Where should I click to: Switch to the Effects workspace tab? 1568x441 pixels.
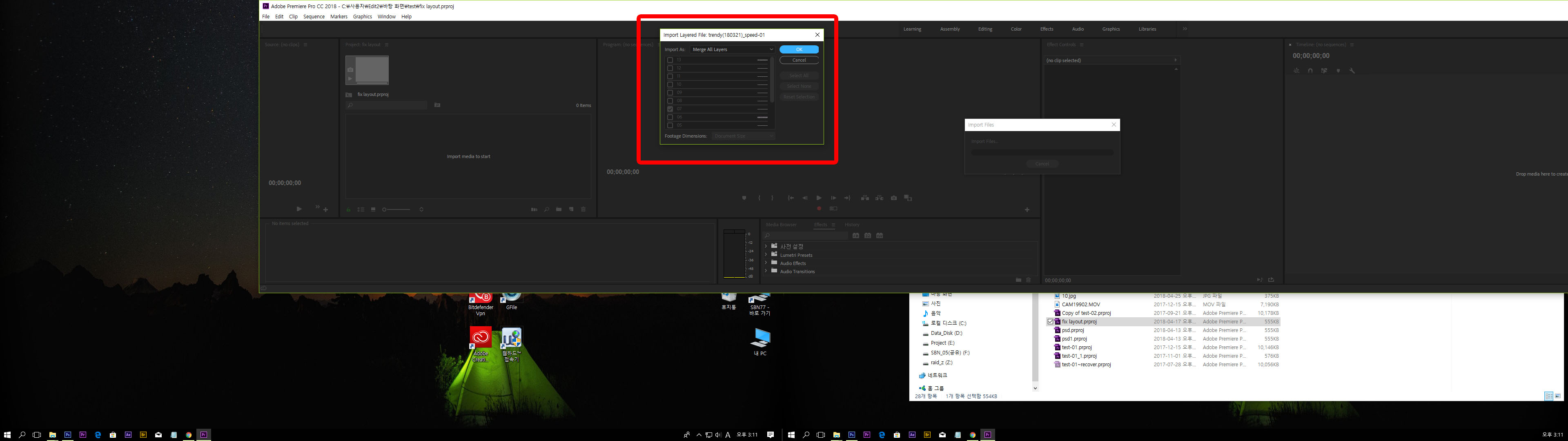click(x=1046, y=29)
